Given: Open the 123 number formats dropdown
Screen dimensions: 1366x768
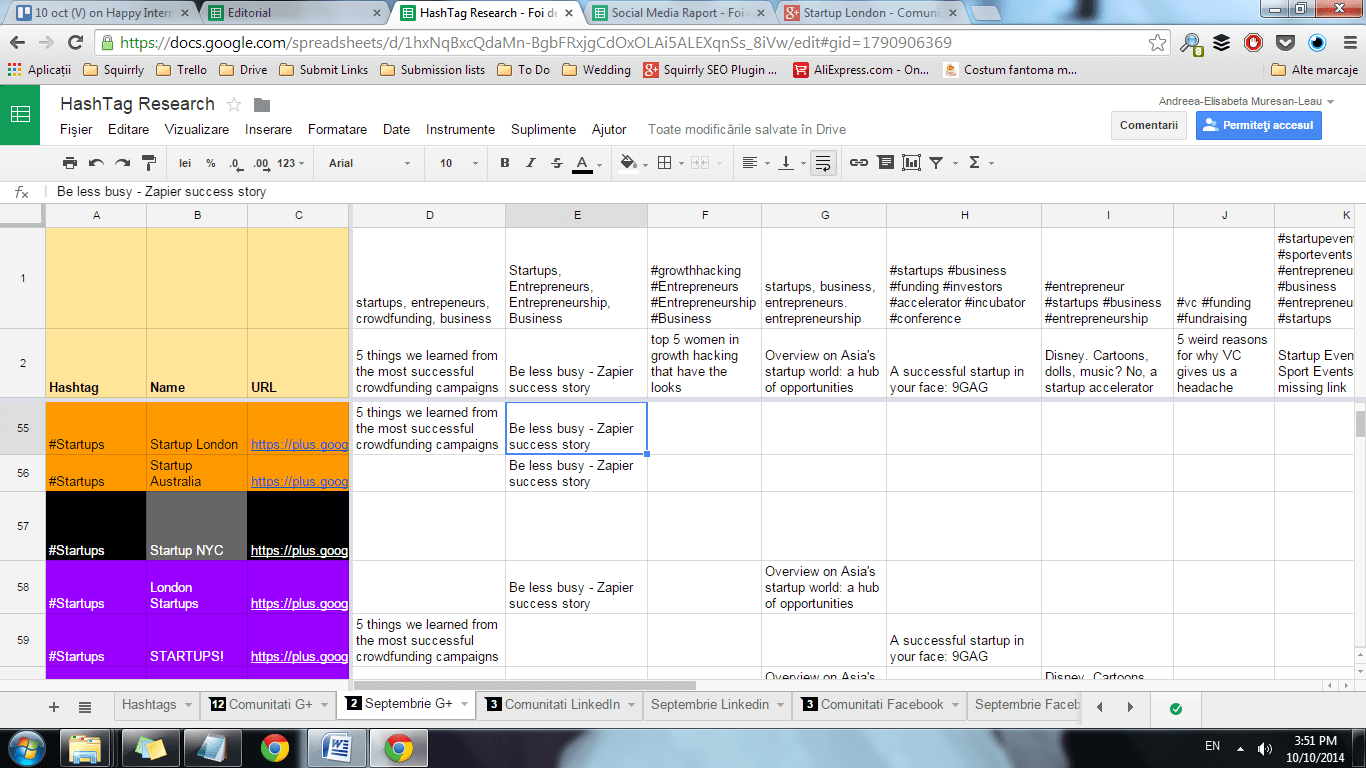Looking at the screenshot, I should click(x=291, y=163).
